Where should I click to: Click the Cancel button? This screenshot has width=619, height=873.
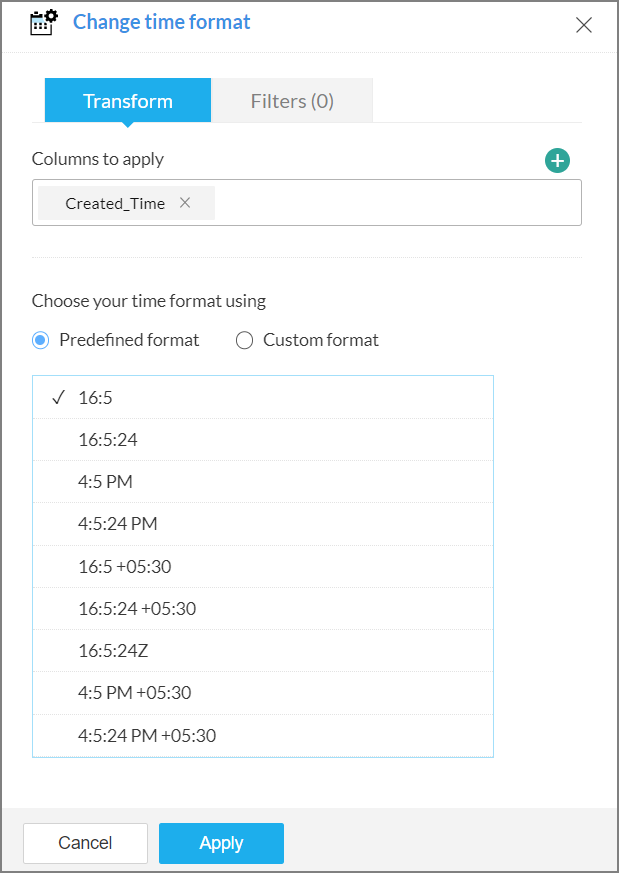pyautogui.click(x=85, y=843)
